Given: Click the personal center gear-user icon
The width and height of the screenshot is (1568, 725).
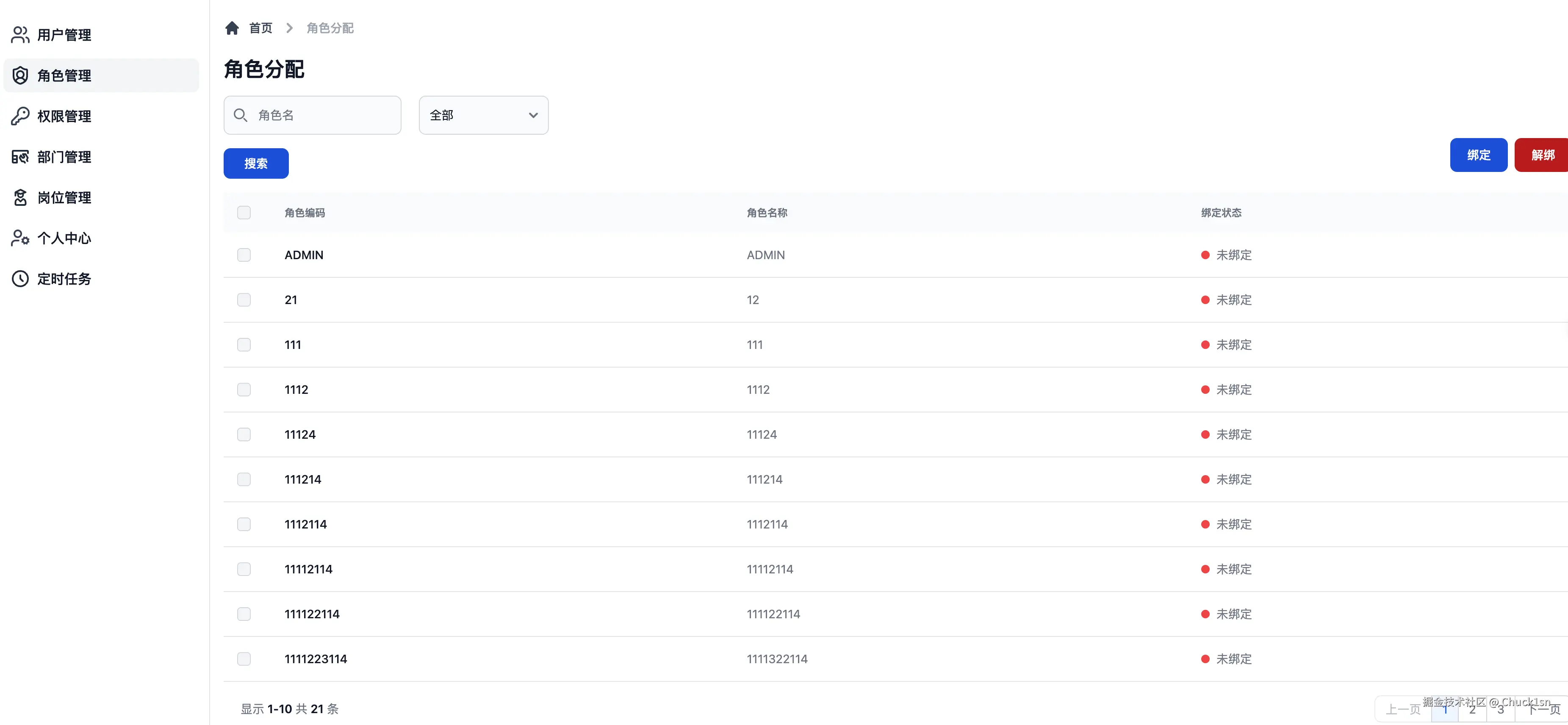Looking at the screenshot, I should 20,238.
